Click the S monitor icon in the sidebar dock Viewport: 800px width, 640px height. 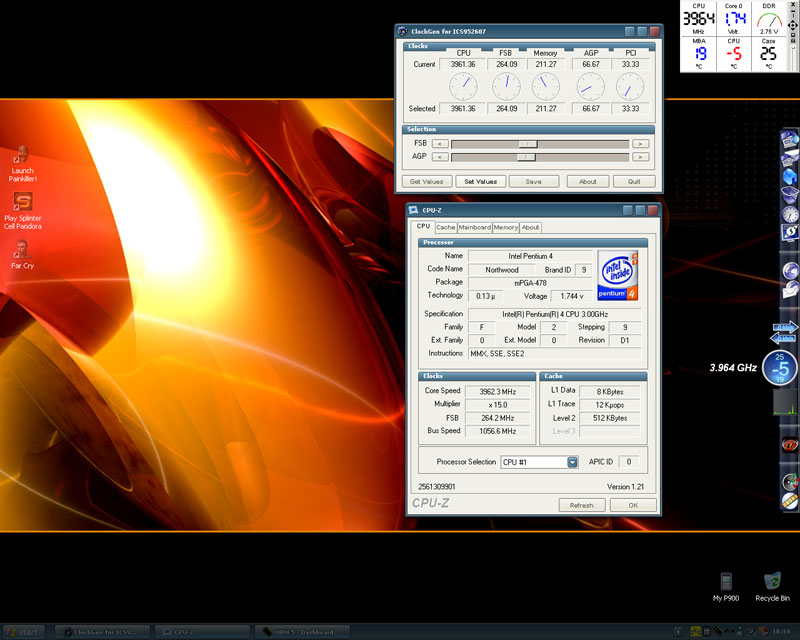click(x=790, y=232)
